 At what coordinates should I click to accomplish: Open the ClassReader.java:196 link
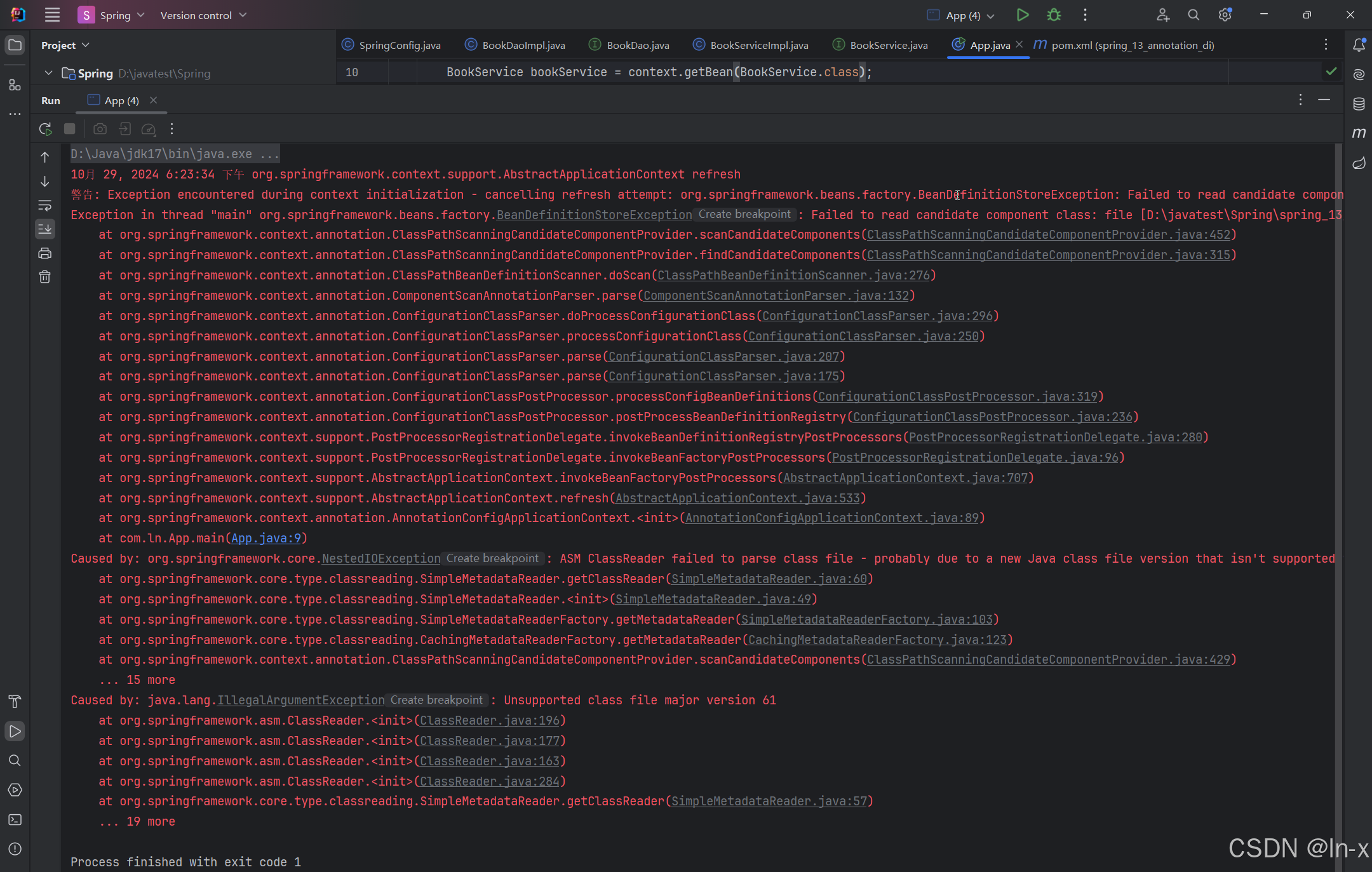[x=490, y=720]
